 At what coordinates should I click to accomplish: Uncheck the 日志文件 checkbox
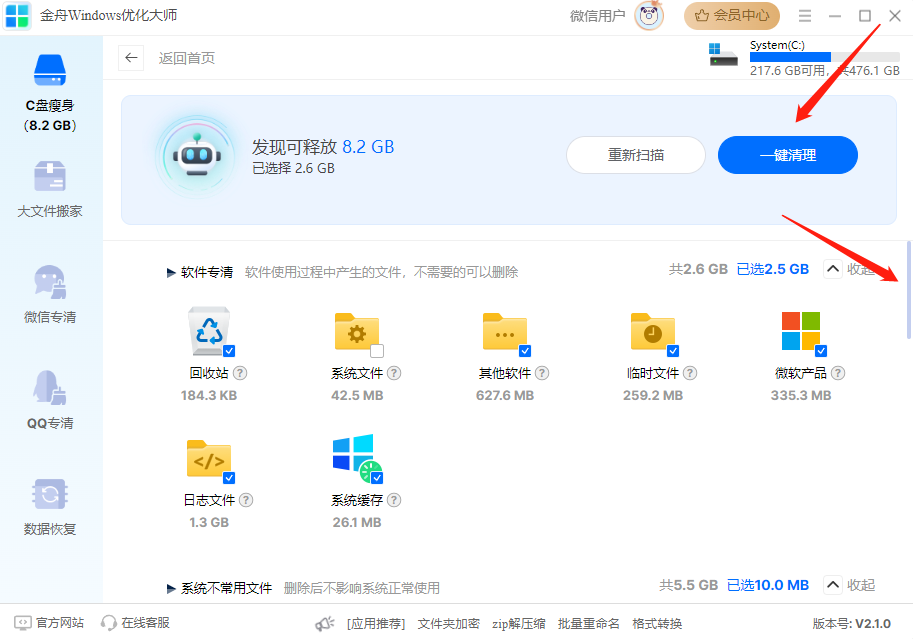tap(229, 478)
